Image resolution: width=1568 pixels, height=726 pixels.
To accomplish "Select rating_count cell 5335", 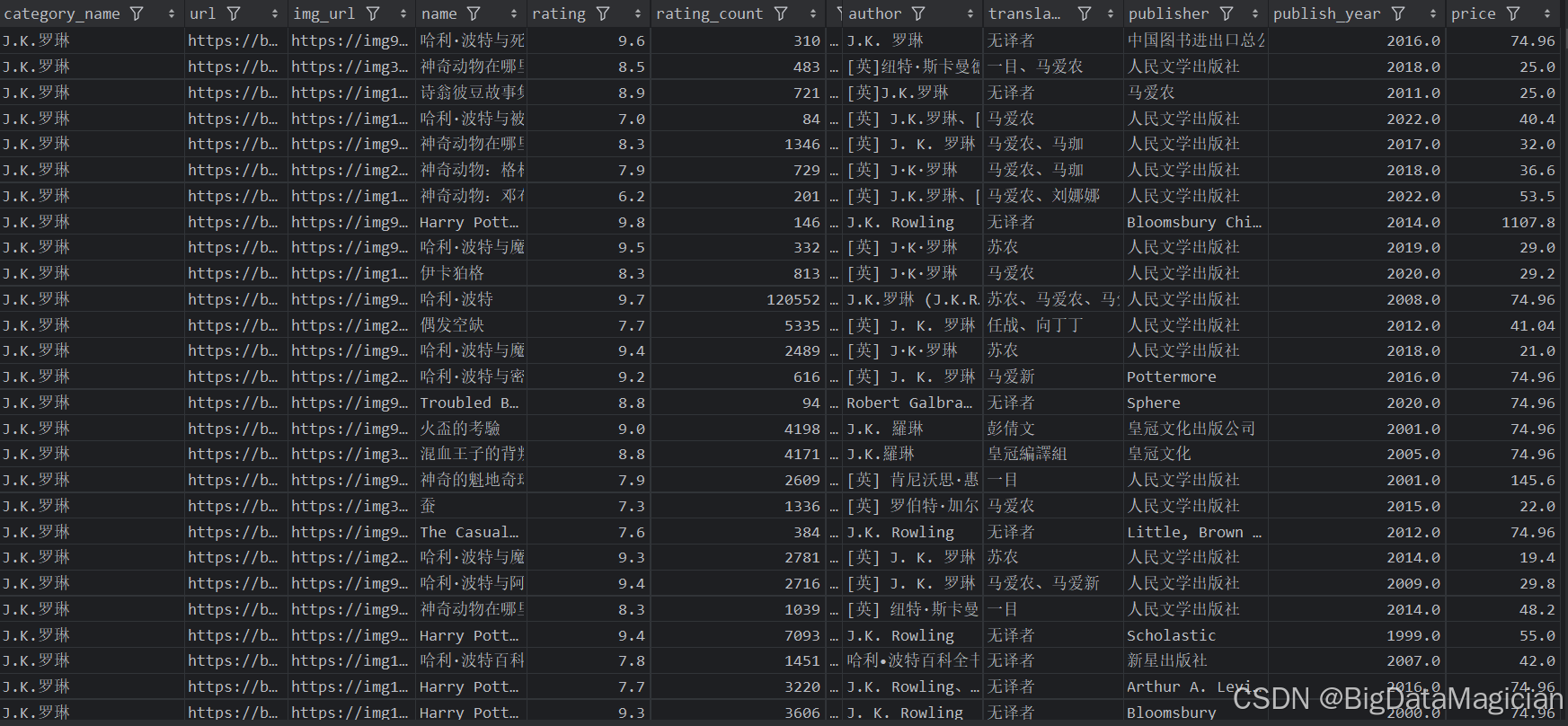I will pos(802,325).
